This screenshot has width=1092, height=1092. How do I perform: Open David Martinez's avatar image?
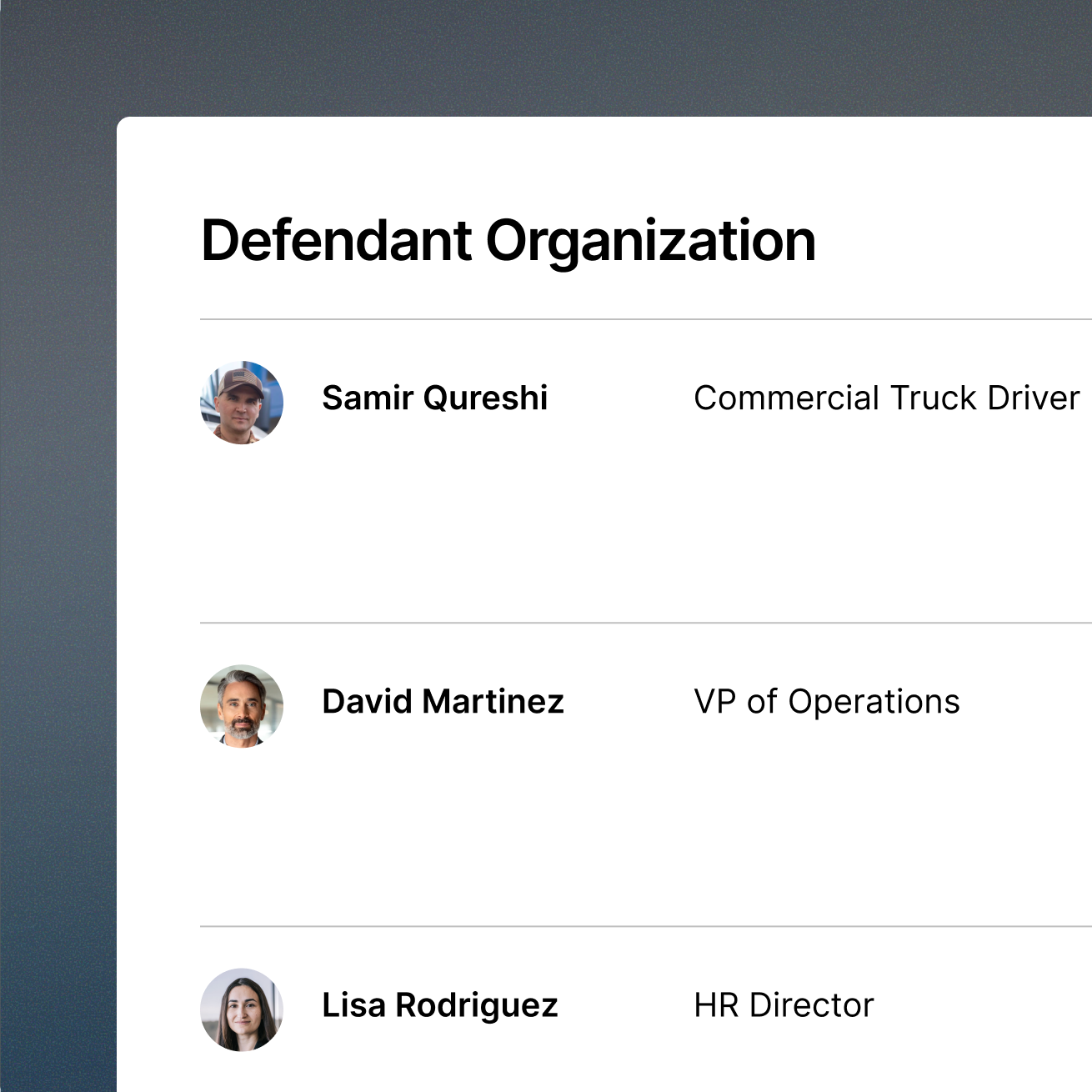click(x=242, y=706)
